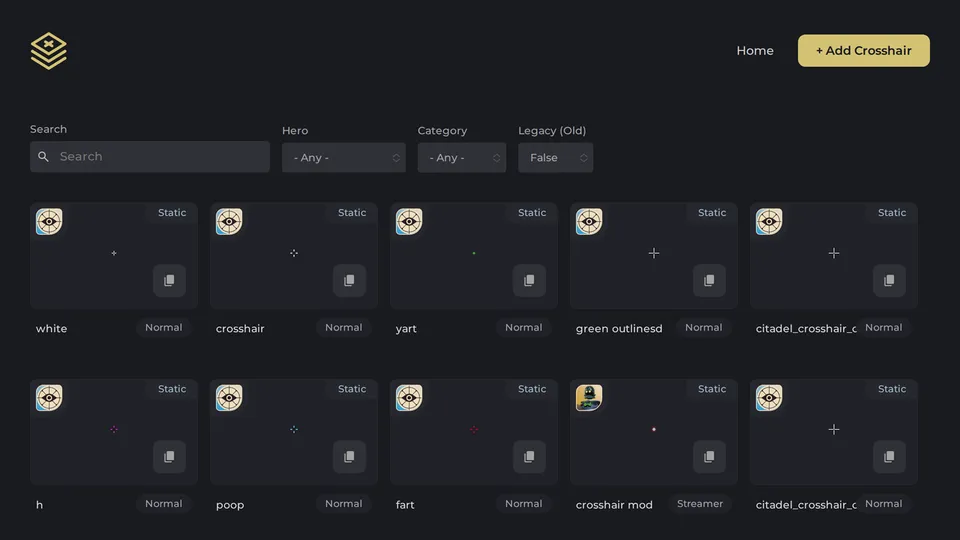960x540 pixels.
Task: Click the 'h' crosshair title
Action: 39,505
